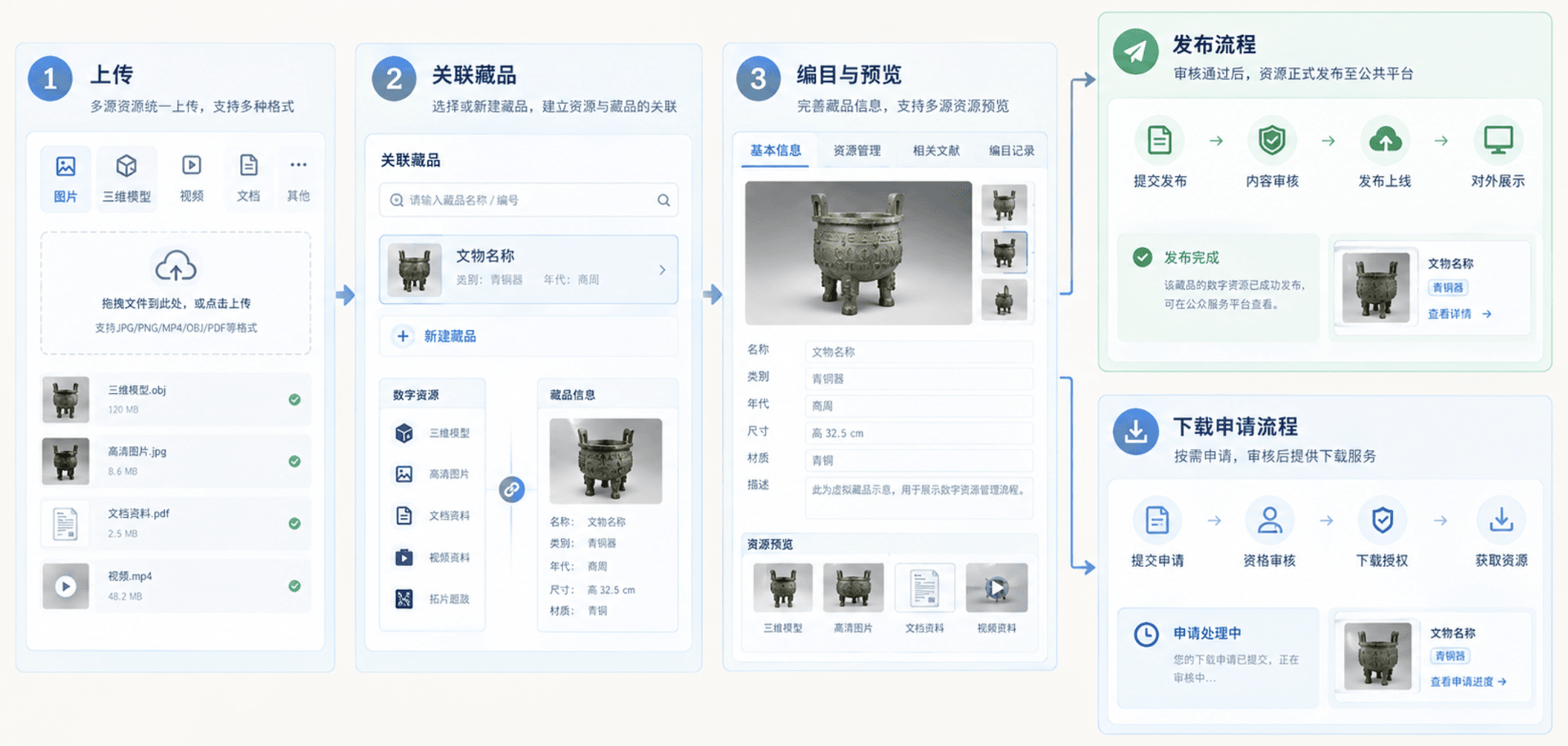Screen dimensions: 1568x746
Task: Click the search magnifier in 关联藏品 field
Action: pyautogui.click(x=663, y=200)
